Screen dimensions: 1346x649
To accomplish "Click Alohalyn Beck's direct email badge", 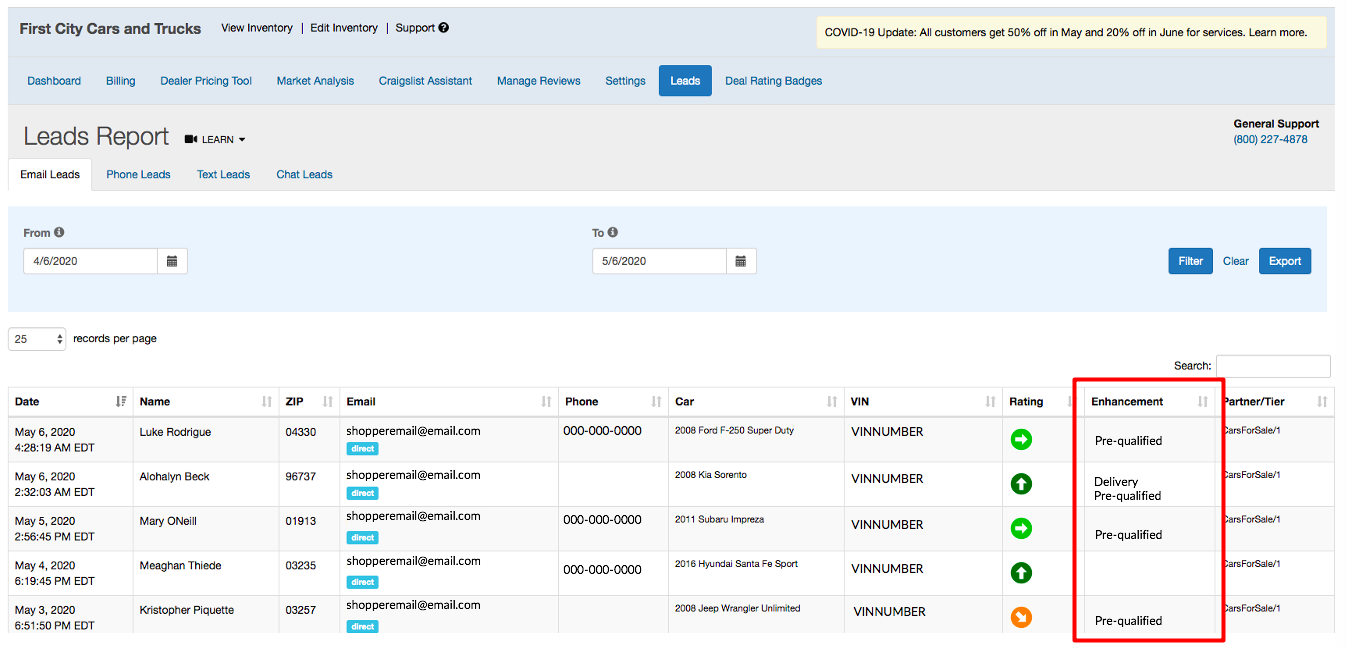I will pos(362,493).
